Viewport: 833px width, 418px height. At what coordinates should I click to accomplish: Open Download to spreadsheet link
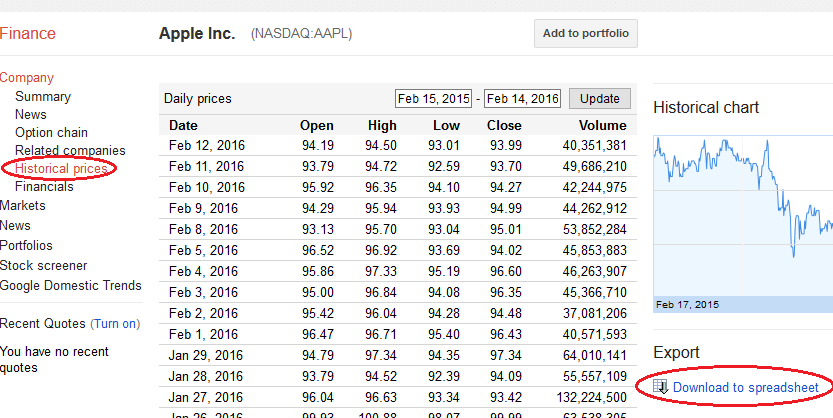click(x=746, y=387)
